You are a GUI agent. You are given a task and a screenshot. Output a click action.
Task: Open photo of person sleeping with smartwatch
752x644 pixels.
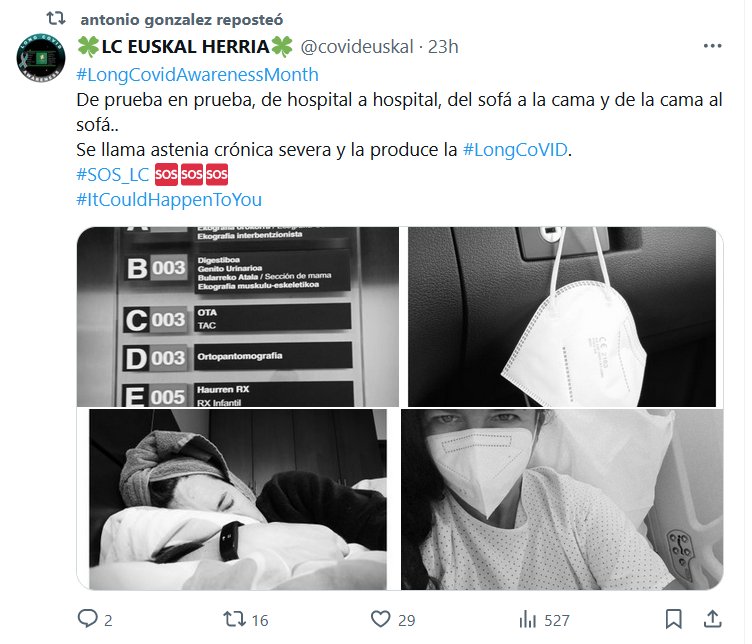click(x=238, y=499)
